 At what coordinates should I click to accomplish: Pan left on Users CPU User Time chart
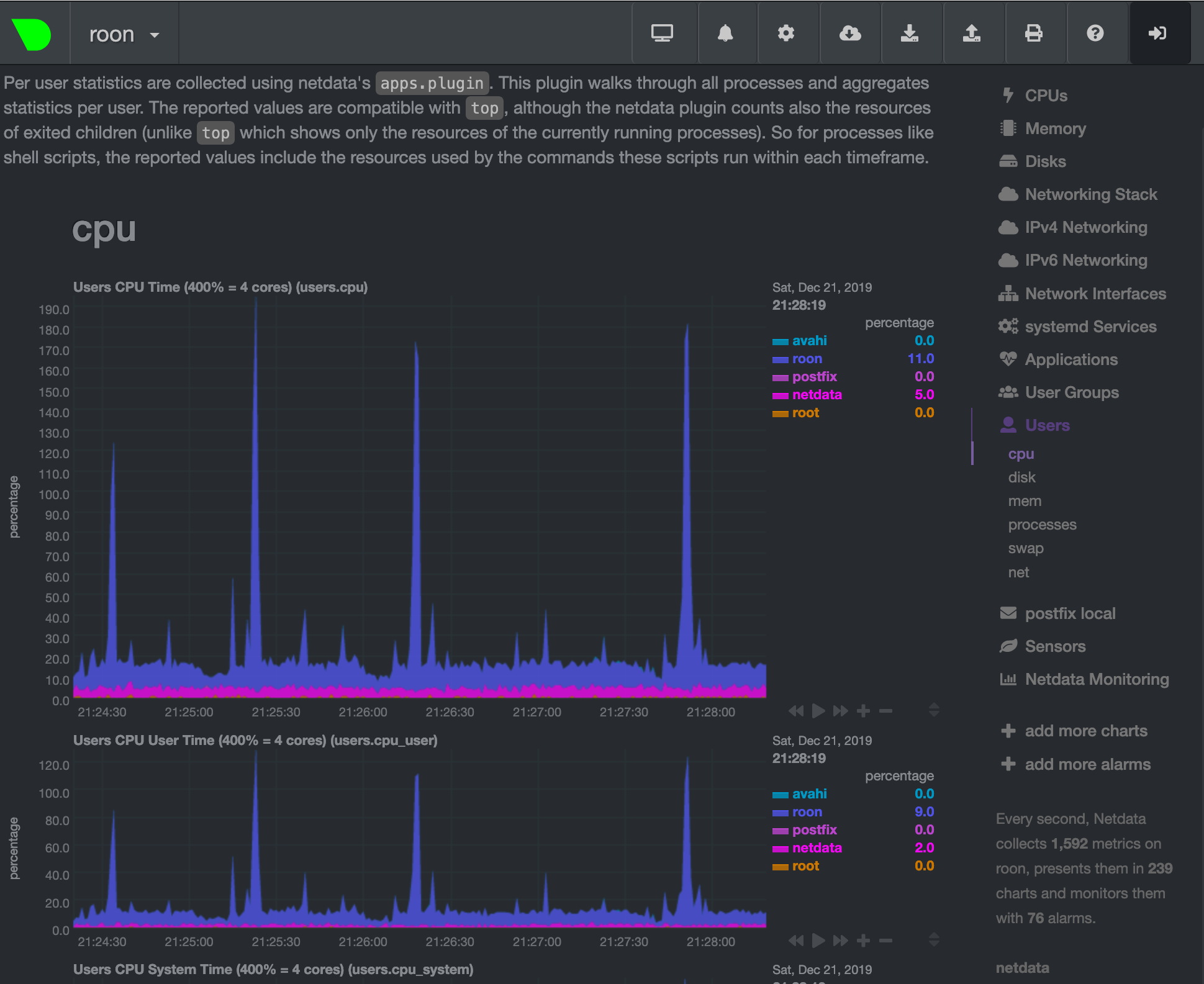click(x=796, y=941)
